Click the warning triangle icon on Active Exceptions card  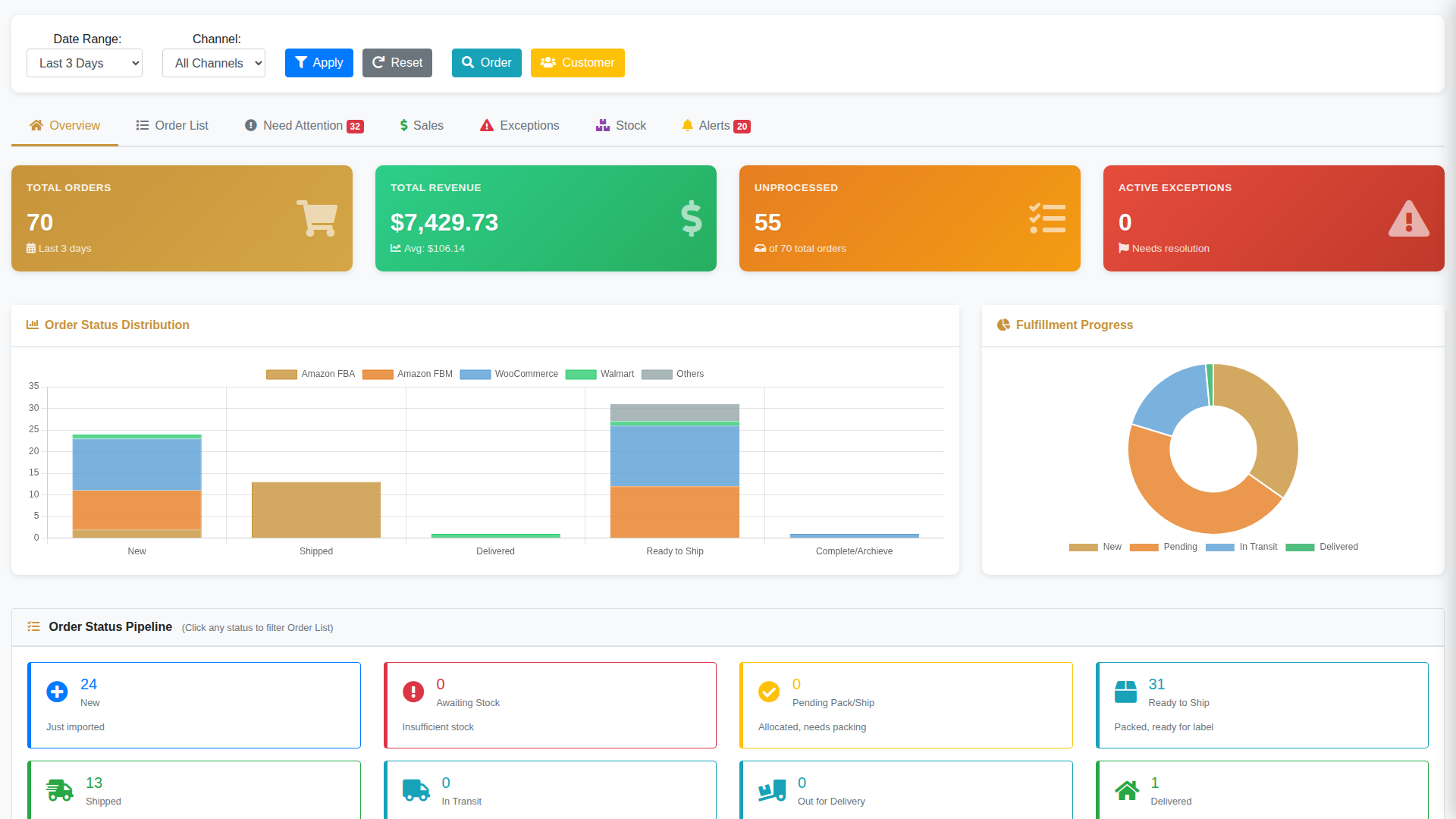[x=1408, y=220]
